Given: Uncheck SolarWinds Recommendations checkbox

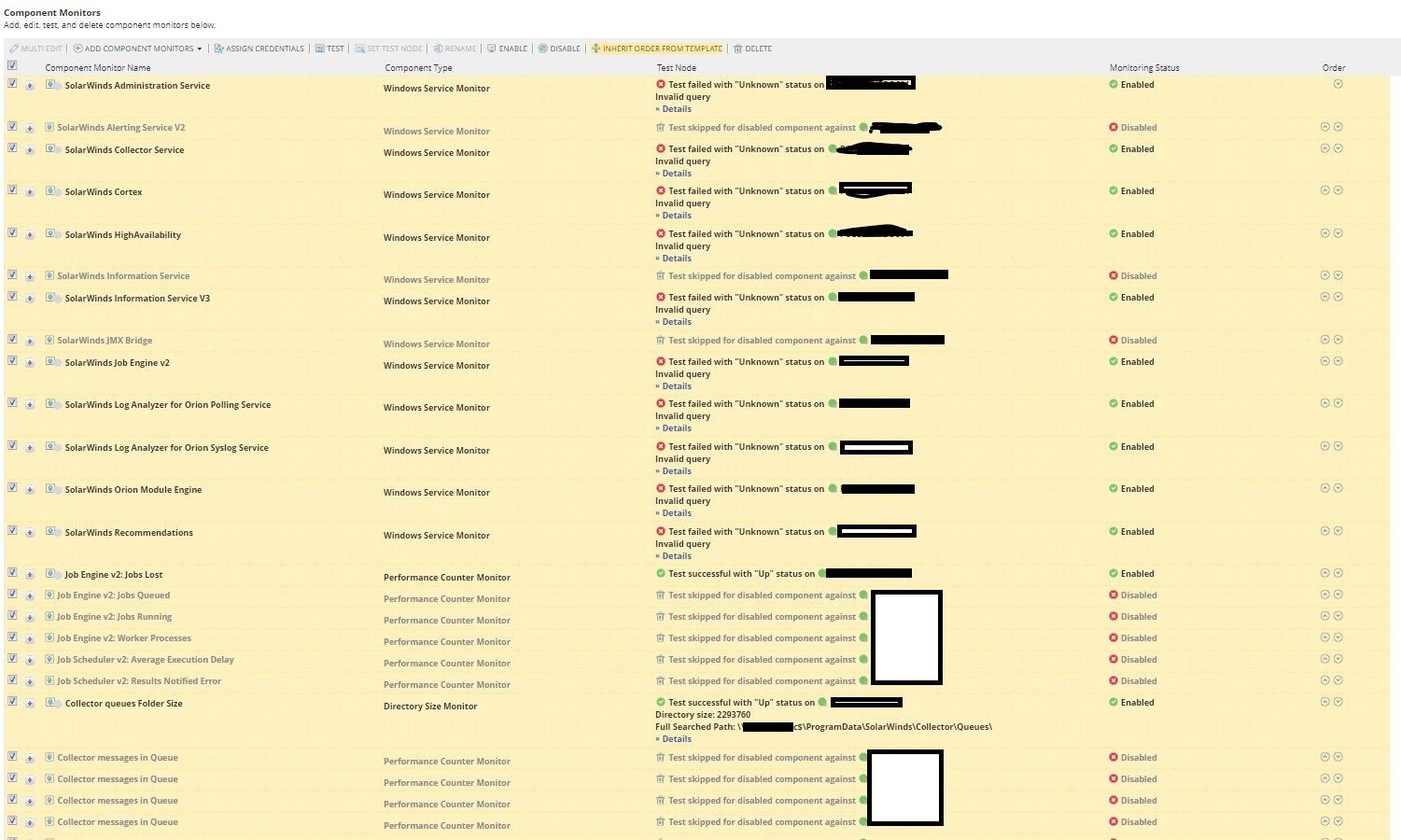Looking at the screenshot, I should click(x=12, y=530).
